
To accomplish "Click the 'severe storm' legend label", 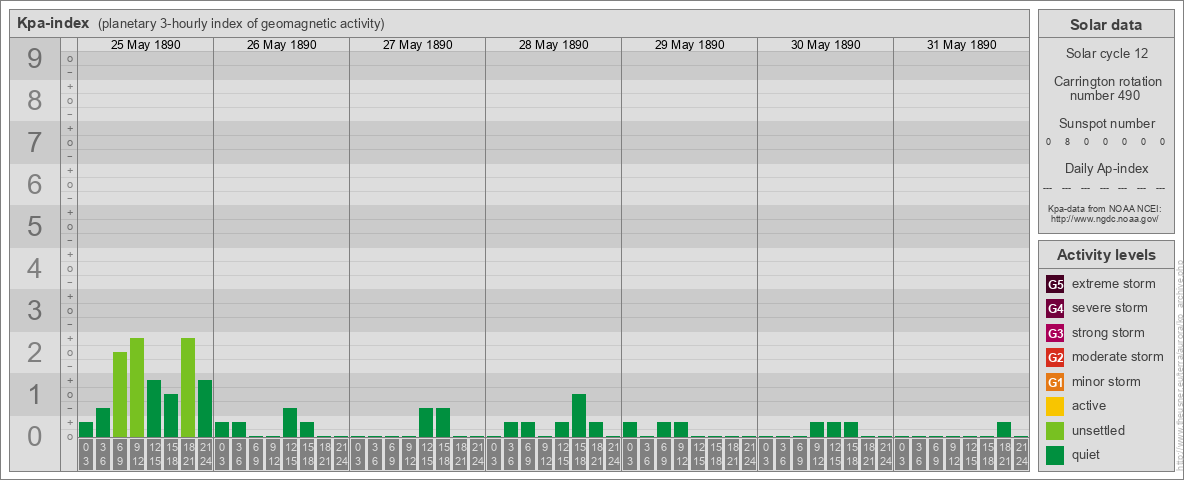I will click(x=1109, y=308).
